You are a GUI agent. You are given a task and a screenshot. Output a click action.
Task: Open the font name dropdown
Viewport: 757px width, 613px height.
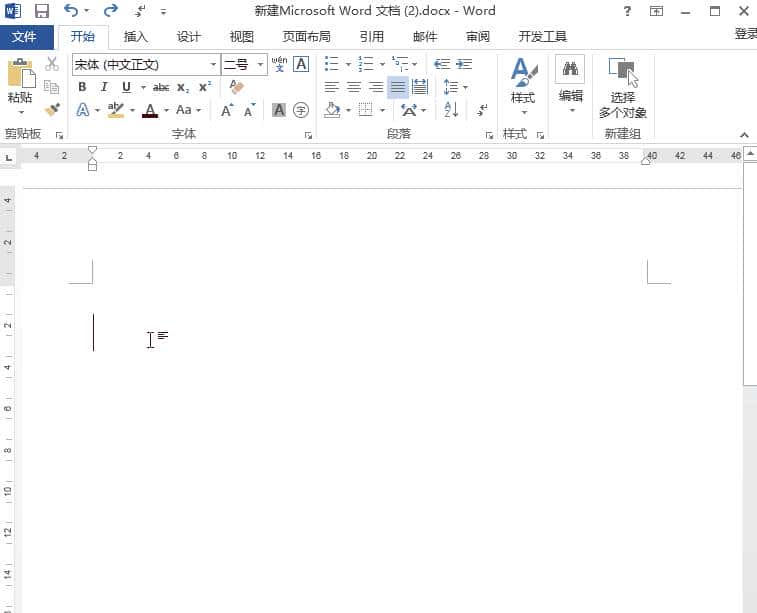click(213, 64)
